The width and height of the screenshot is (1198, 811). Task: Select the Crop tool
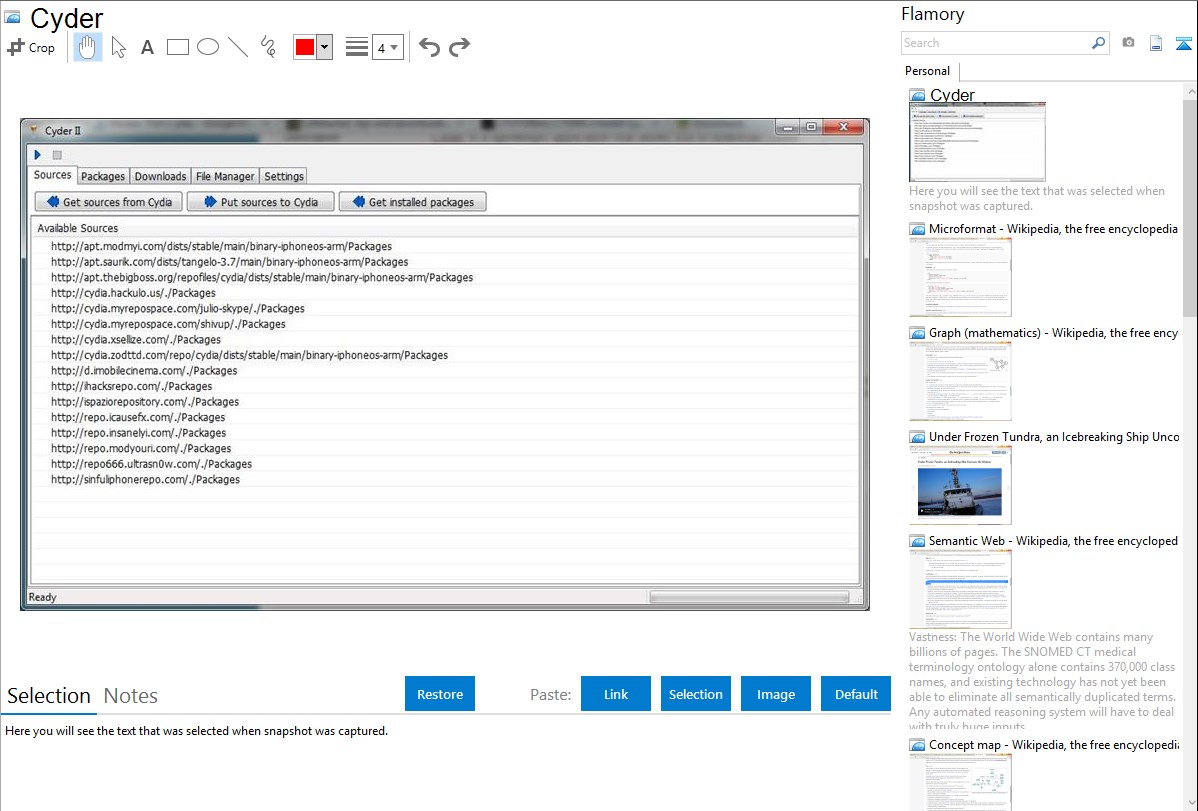click(31, 47)
